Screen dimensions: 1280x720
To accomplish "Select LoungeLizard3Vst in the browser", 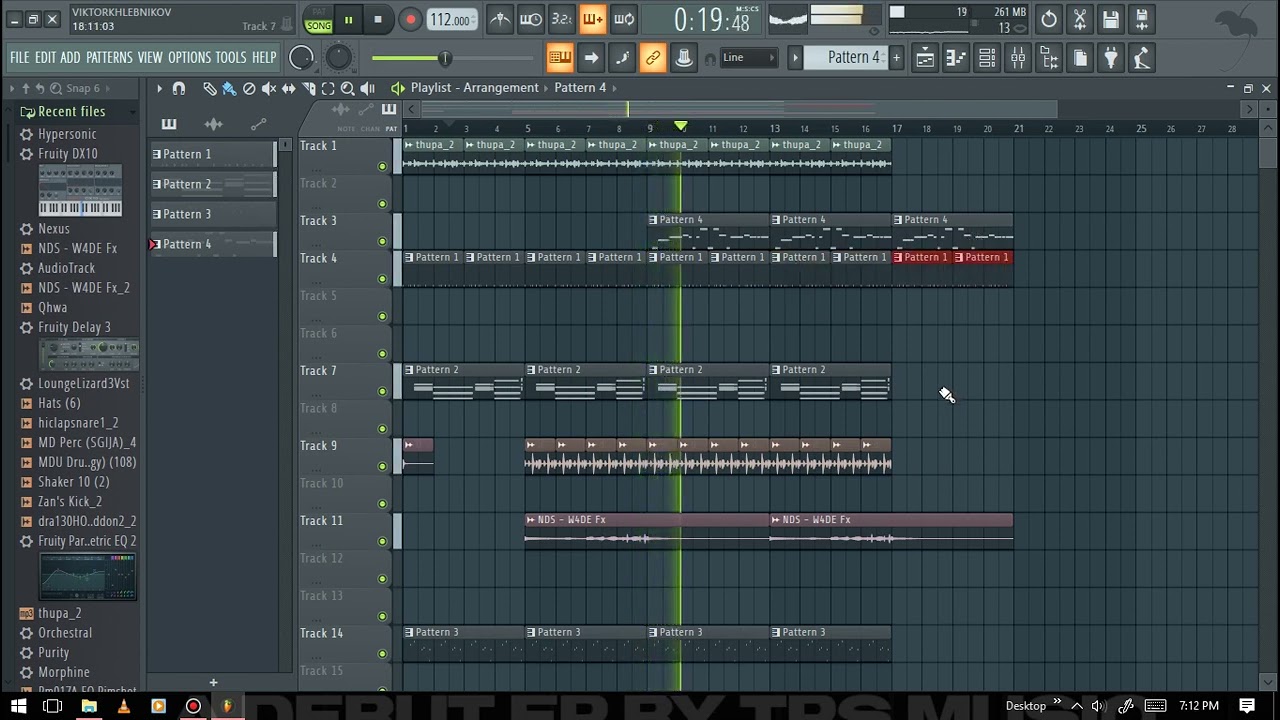I will (83, 383).
